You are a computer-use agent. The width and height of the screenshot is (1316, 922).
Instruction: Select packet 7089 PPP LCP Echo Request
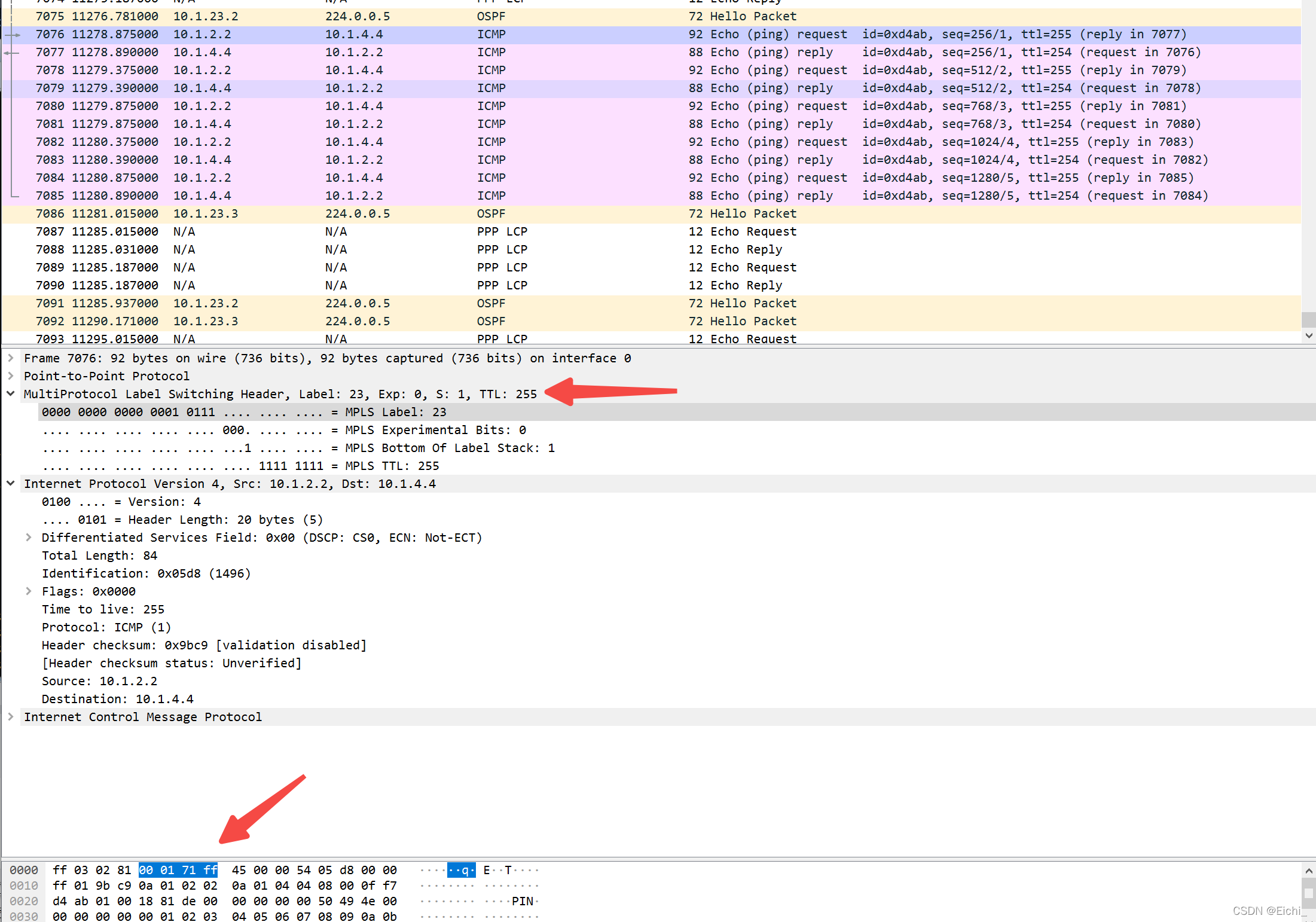[651, 268]
